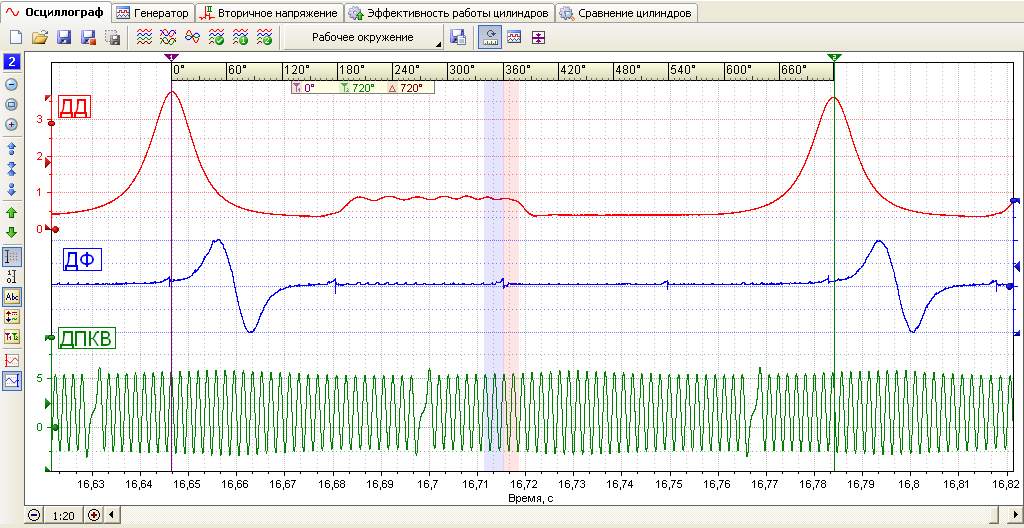Open the Сравнение цилиндров tab
This screenshot has width=1024, height=528.
627,12
